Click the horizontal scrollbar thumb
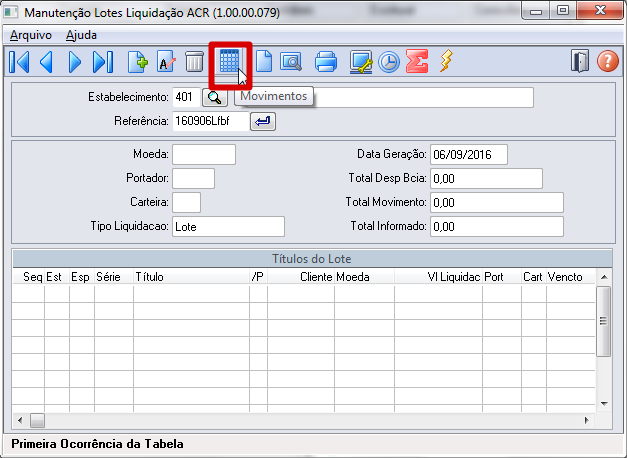 point(38,420)
